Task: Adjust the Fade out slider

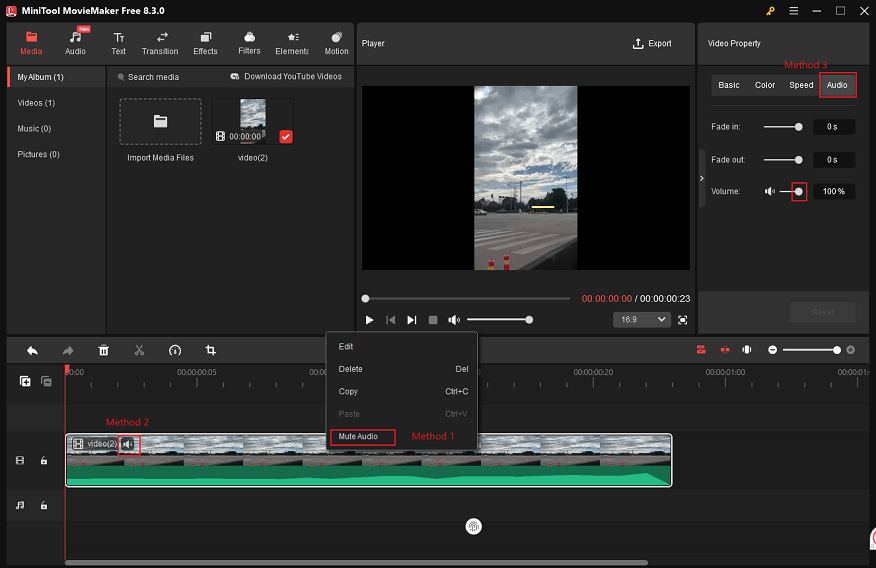Action: click(x=783, y=160)
